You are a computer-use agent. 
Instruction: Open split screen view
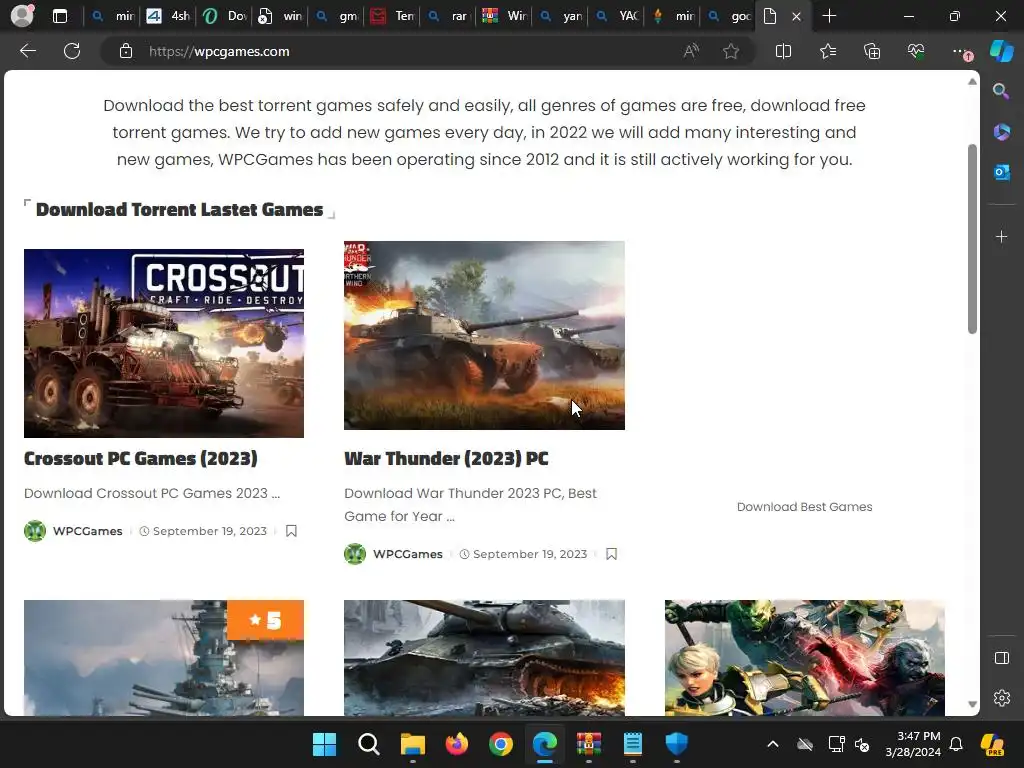783,51
